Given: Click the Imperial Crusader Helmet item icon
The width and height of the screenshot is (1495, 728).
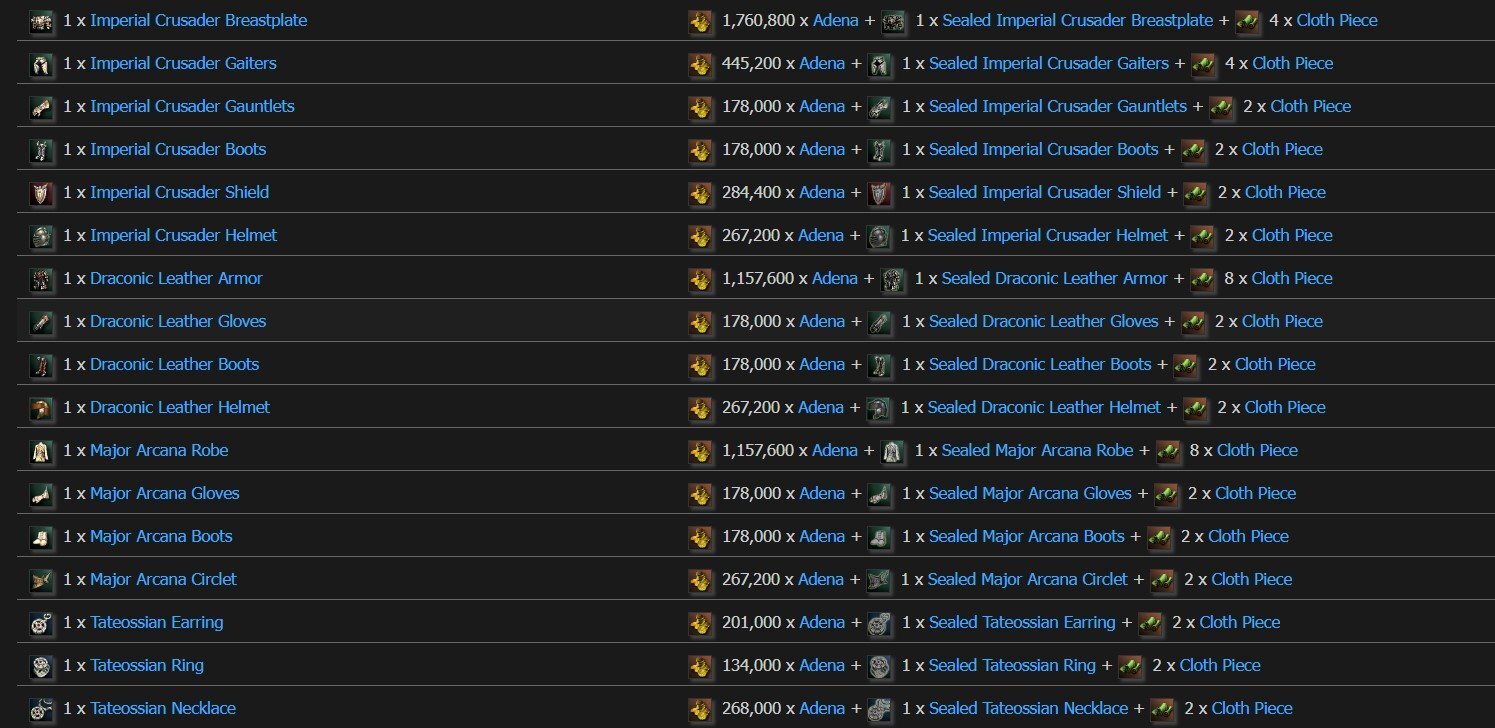Looking at the screenshot, I should tap(41, 236).
